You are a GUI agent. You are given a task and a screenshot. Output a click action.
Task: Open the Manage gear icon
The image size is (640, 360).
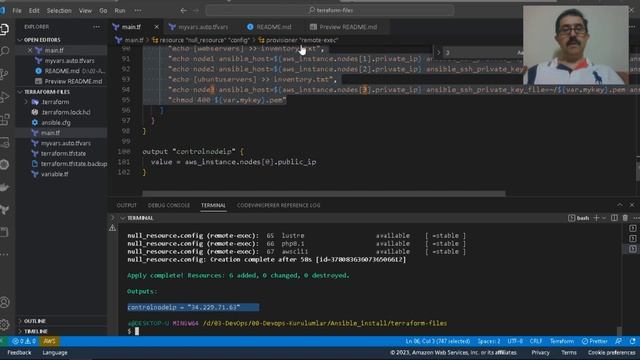[x=4, y=324]
